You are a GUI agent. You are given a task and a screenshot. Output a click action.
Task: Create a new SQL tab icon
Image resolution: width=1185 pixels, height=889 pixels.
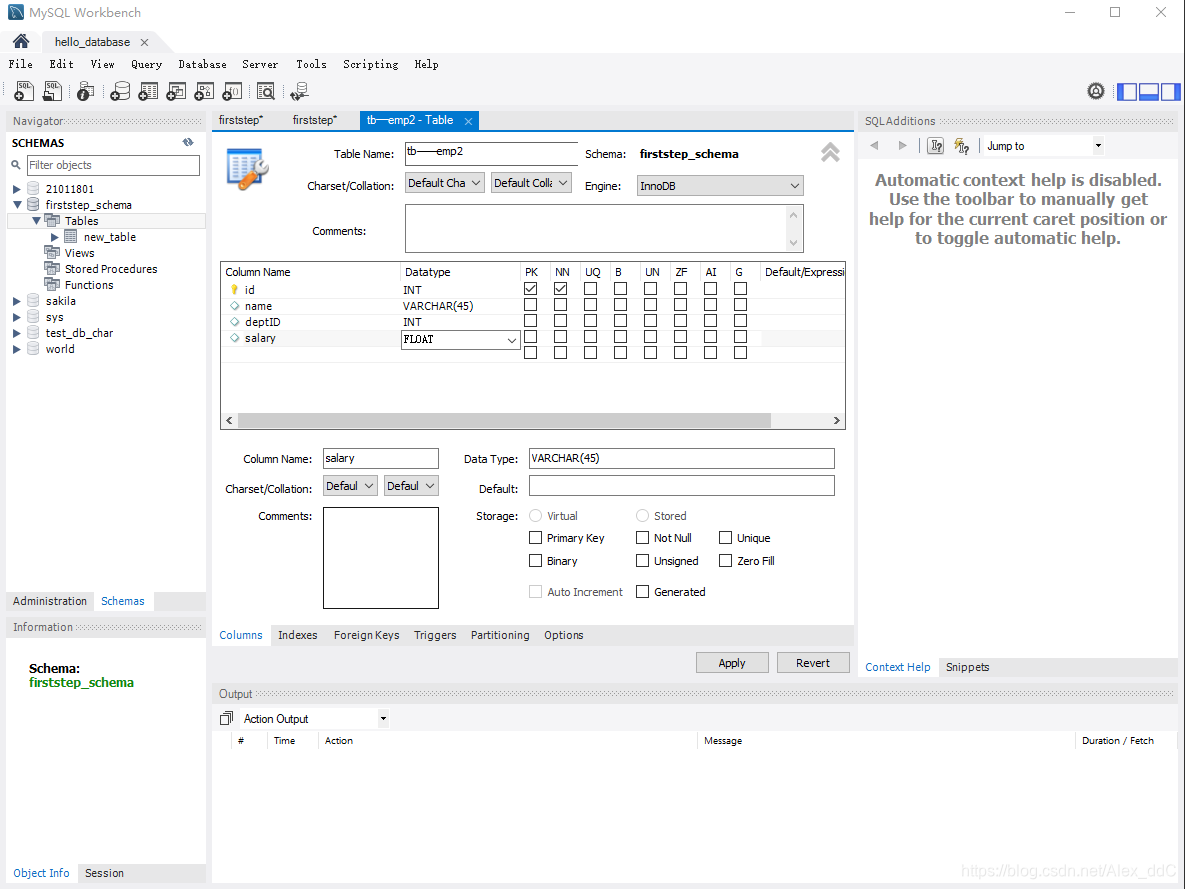[x=23, y=91]
